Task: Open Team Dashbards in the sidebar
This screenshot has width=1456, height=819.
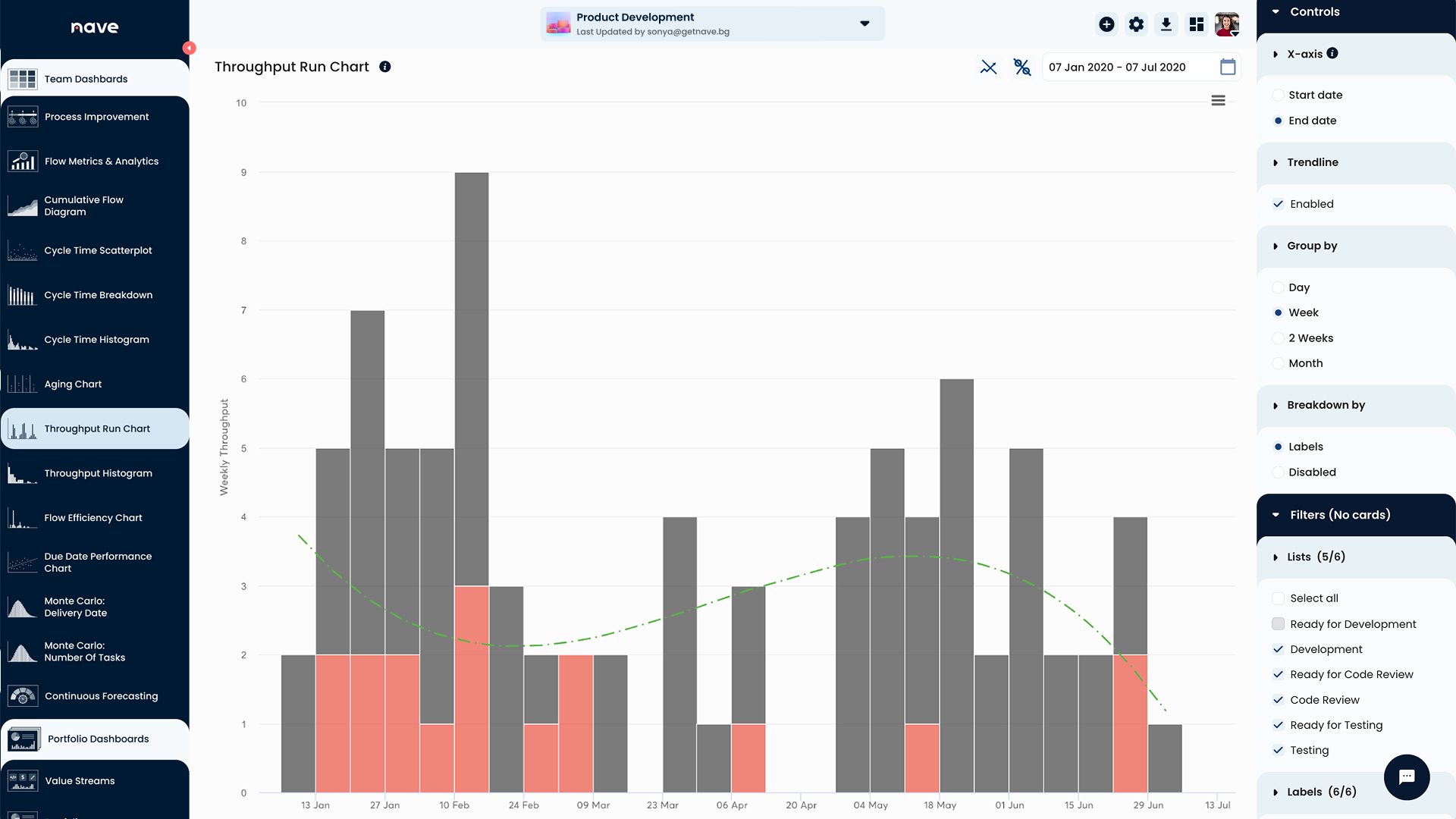Action: tap(86, 78)
